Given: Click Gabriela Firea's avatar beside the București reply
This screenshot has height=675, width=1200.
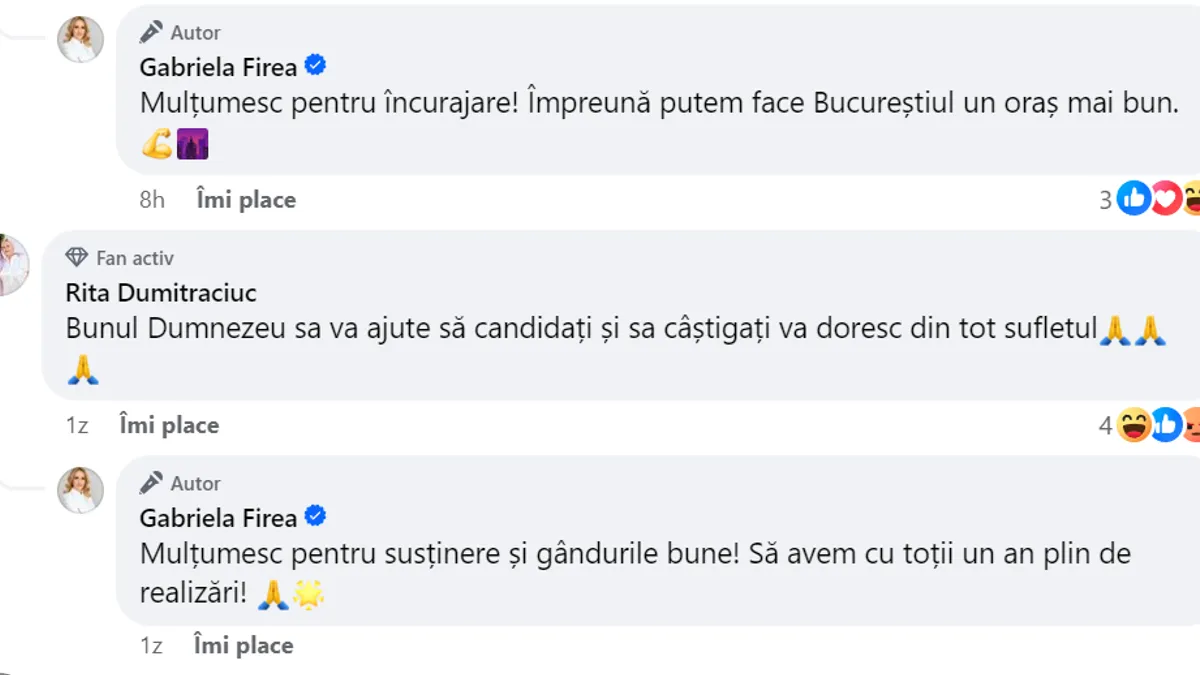Looking at the screenshot, I should pyautogui.click(x=80, y=40).
